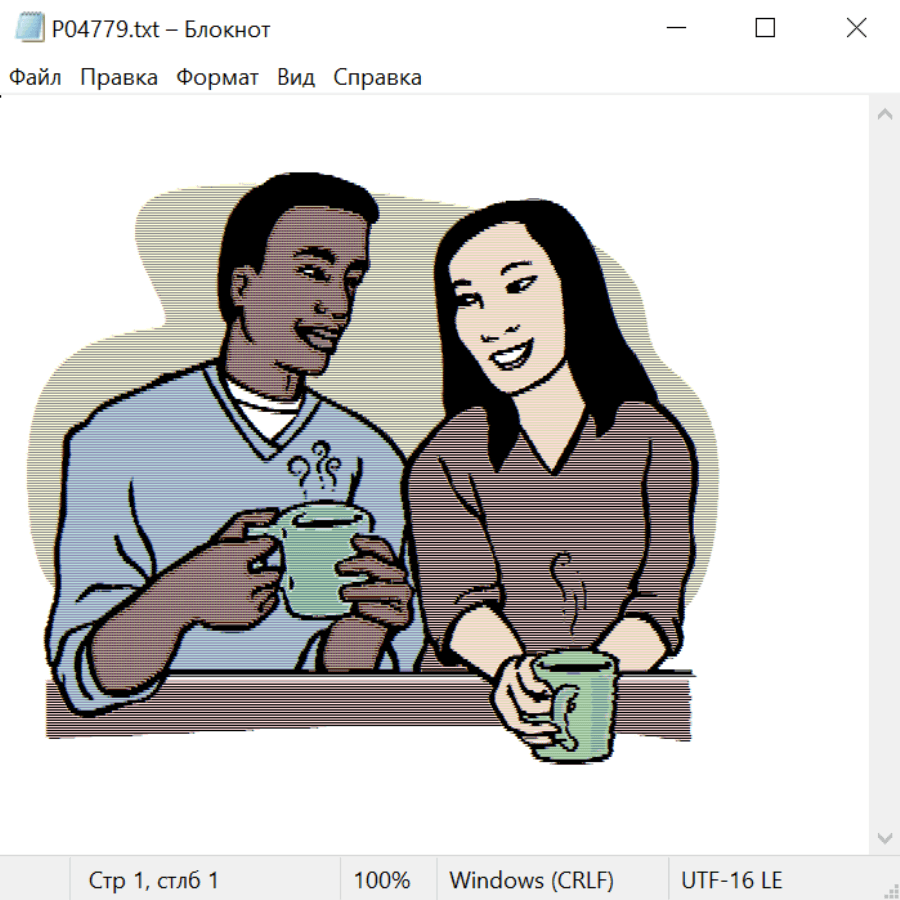Click the 100% zoom indicator
Screen dimensions: 900x900
pyautogui.click(x=382, y=881)
